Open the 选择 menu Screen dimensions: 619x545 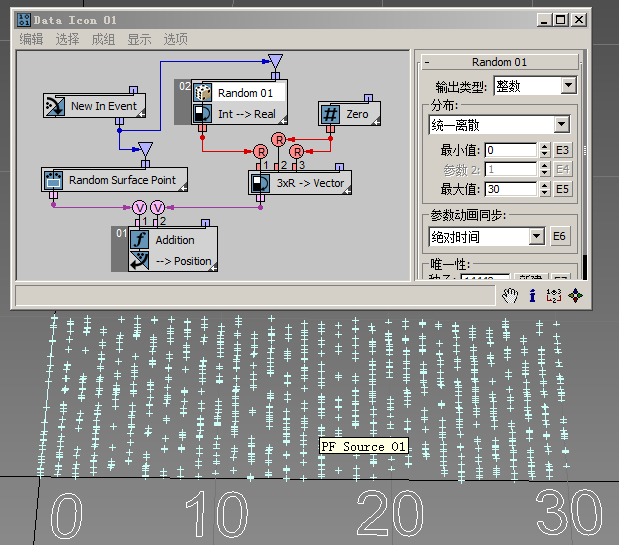point(67,39)
